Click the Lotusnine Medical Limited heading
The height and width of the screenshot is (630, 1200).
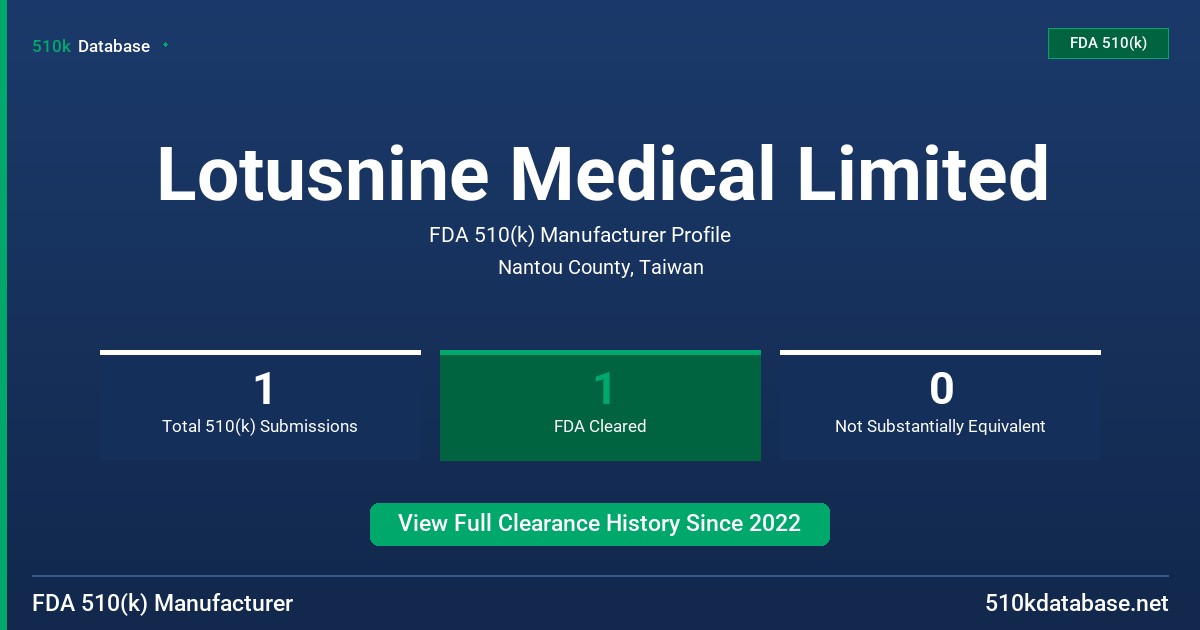[x=603, y=174]
